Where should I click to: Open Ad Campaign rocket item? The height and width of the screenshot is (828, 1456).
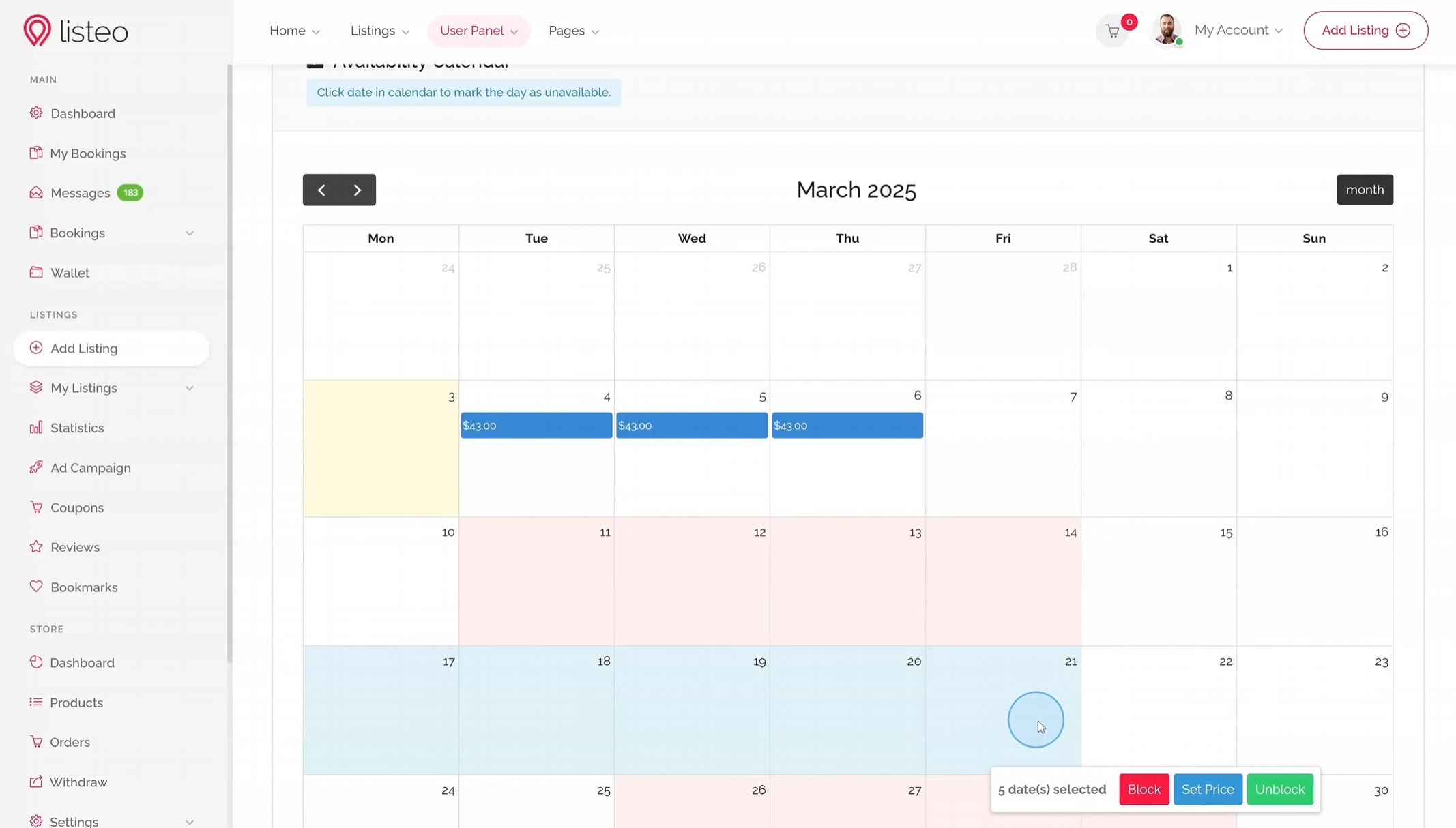tap(90, 468)
